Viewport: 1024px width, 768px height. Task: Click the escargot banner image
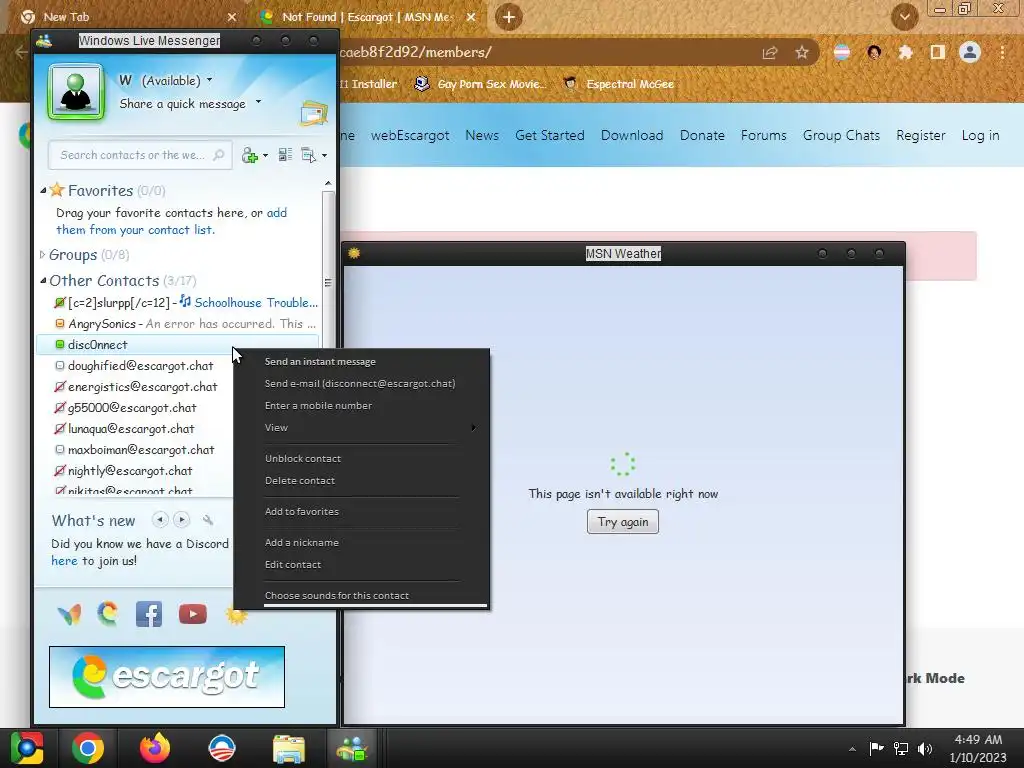click(167, 677)
